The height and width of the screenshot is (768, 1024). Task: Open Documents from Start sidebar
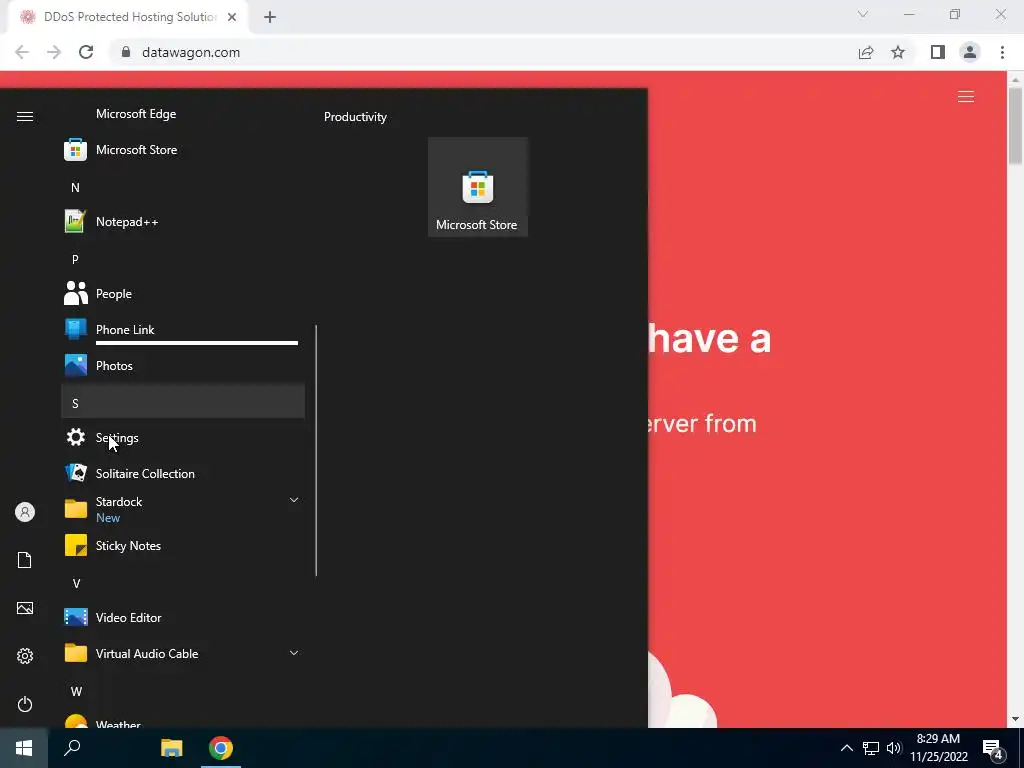point(25,560)
